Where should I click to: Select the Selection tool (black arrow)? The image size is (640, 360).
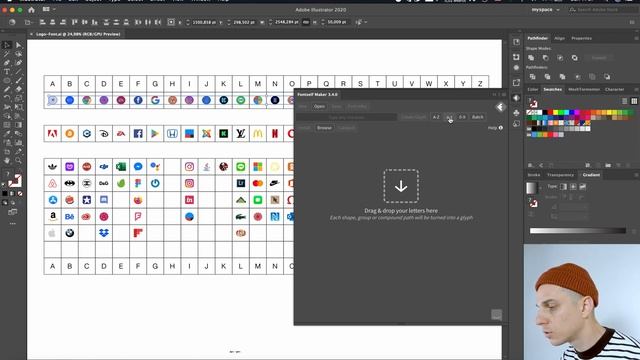(7, 45)
